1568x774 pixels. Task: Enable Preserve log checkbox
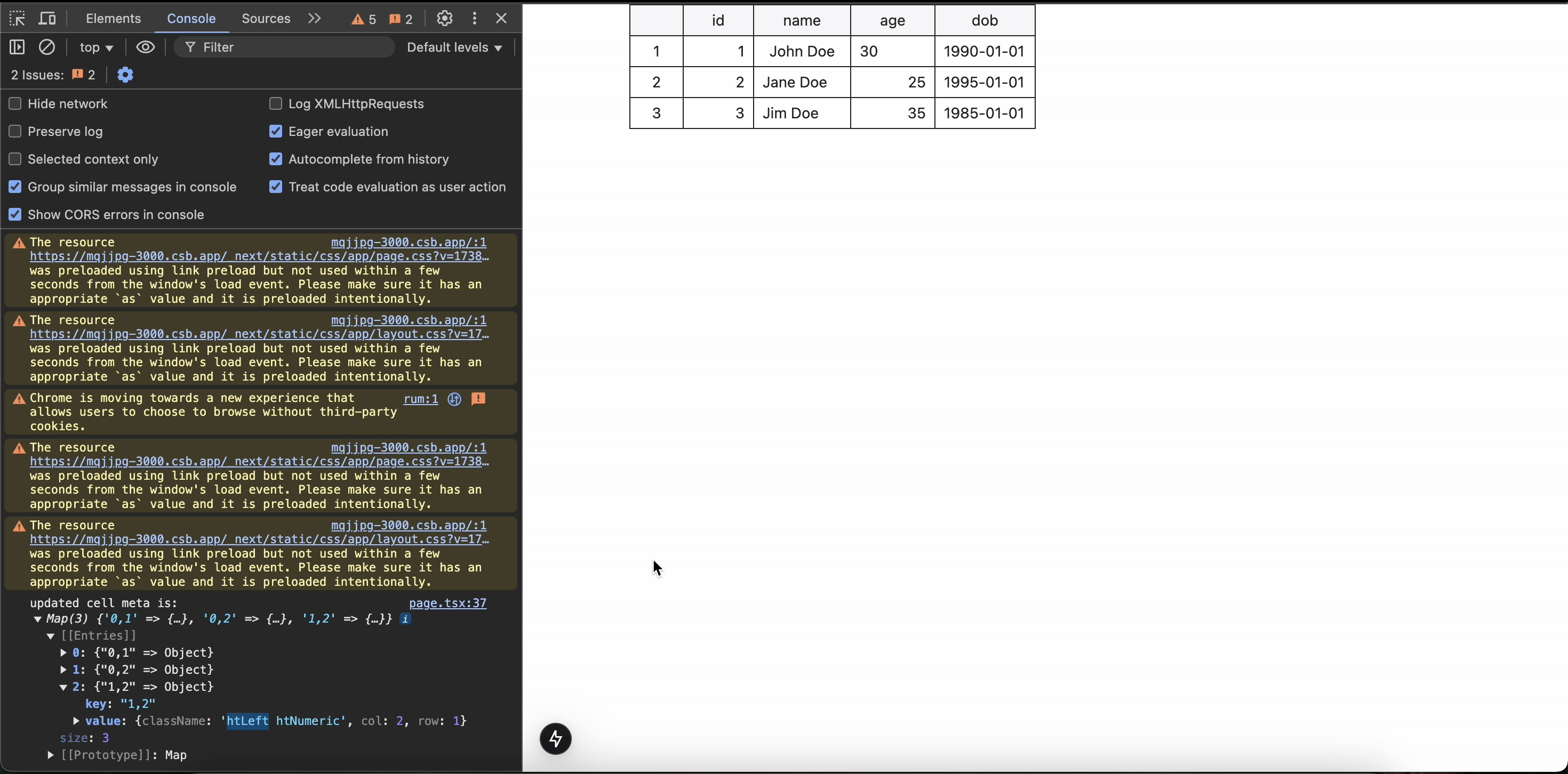coord(15,132)
